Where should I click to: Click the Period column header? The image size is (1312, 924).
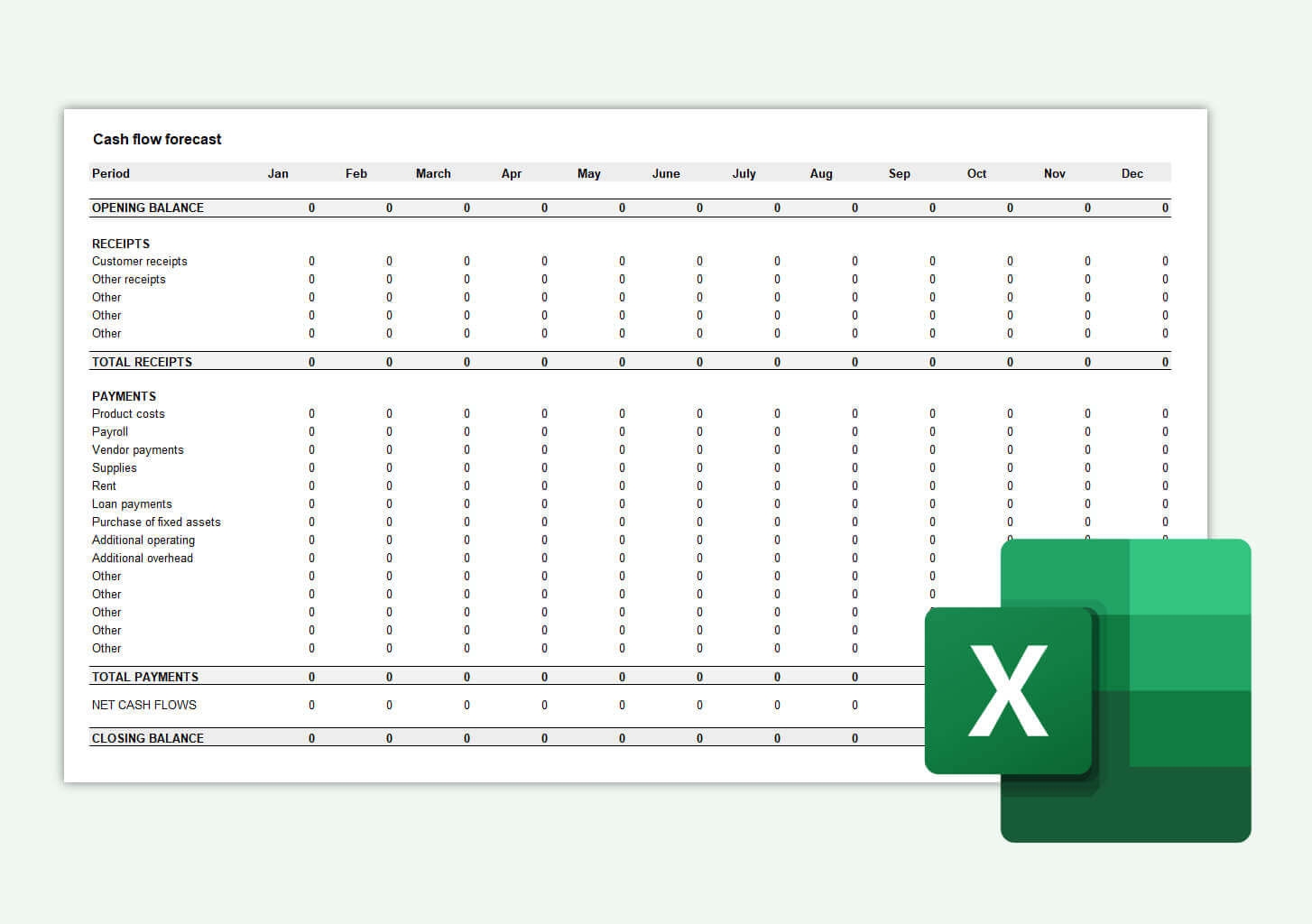(x=109, y=173)
